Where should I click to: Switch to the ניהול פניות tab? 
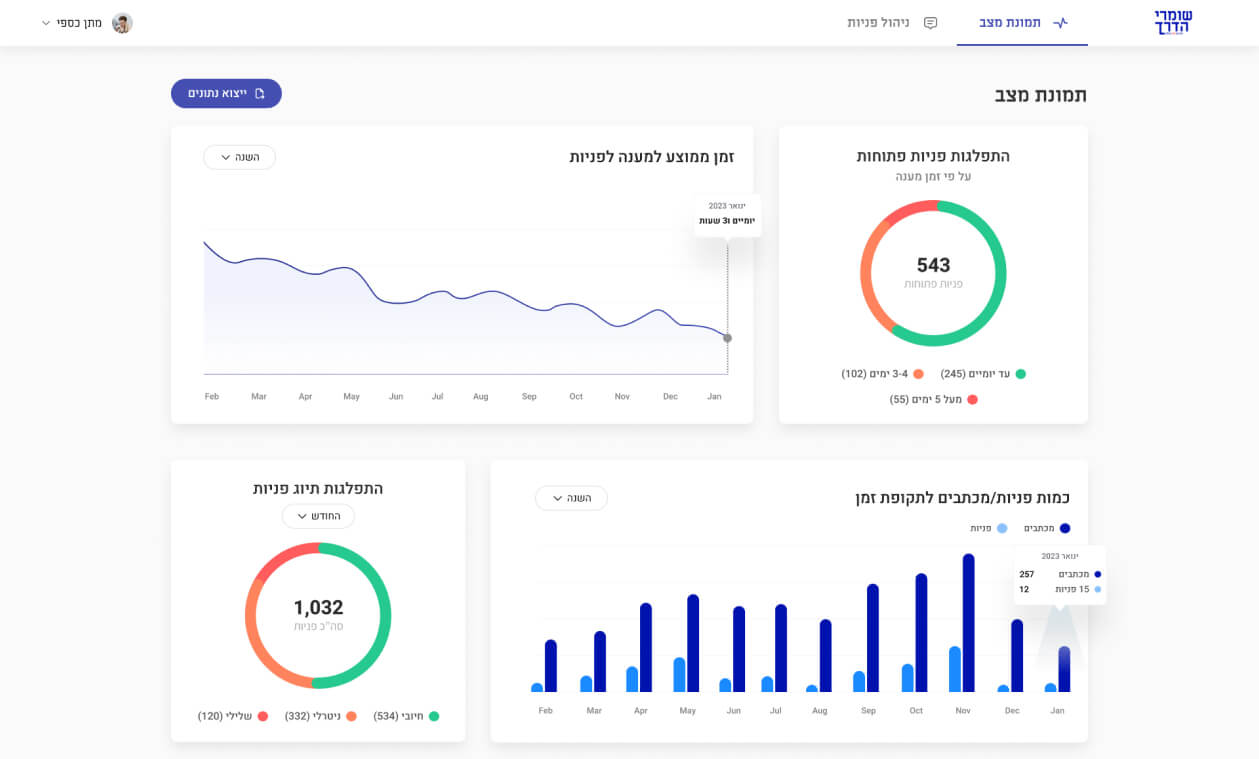coord(878,23)
